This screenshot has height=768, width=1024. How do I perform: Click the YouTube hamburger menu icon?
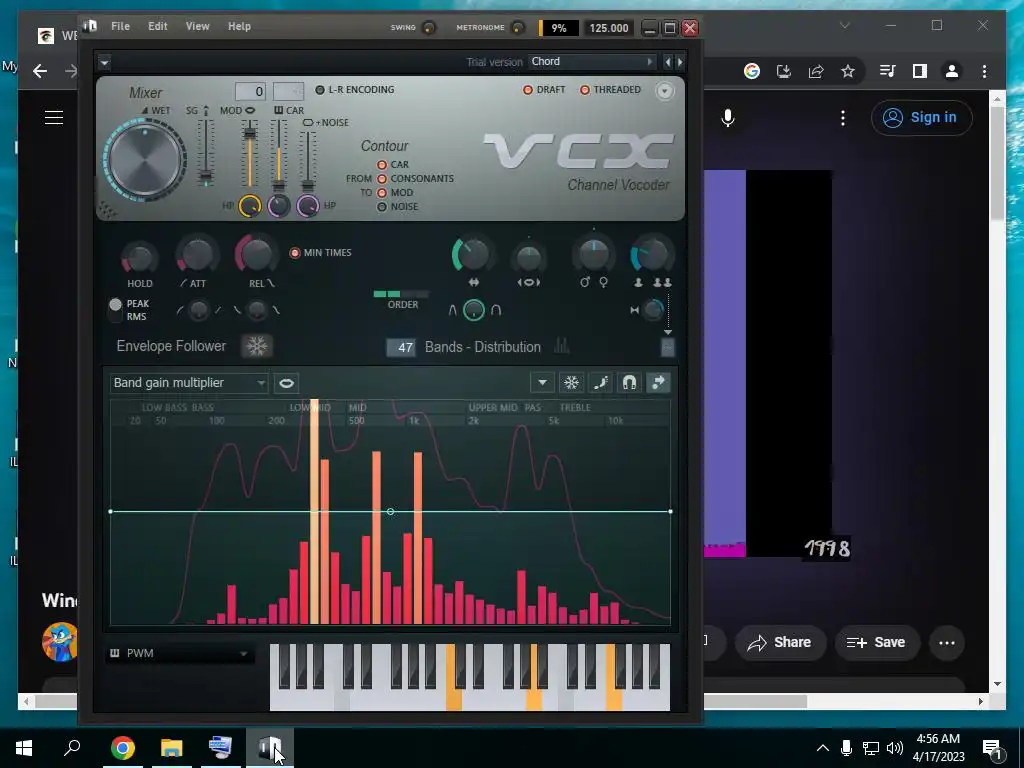pyautogui.click(x=54, y=118)
